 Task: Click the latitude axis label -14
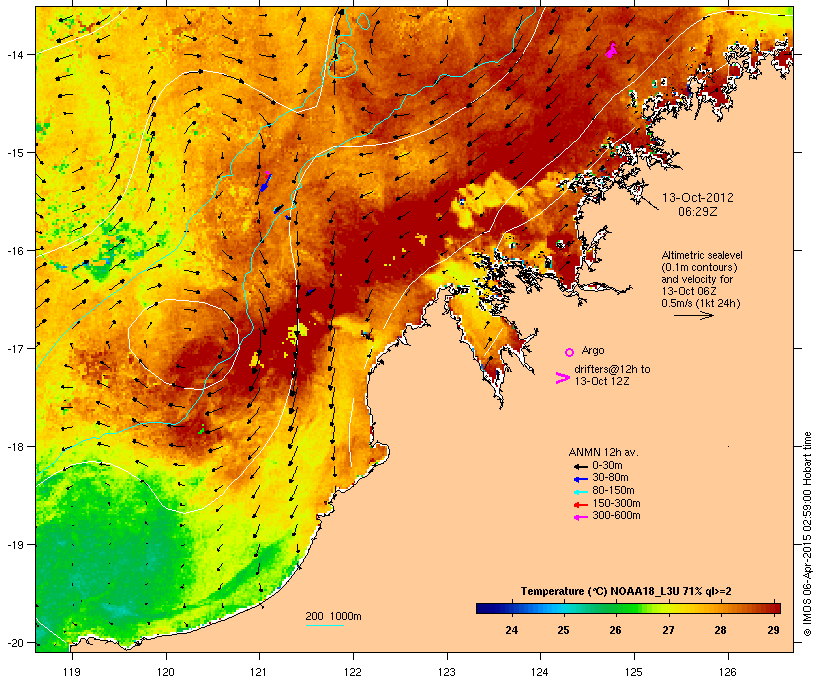coord(15,54)
